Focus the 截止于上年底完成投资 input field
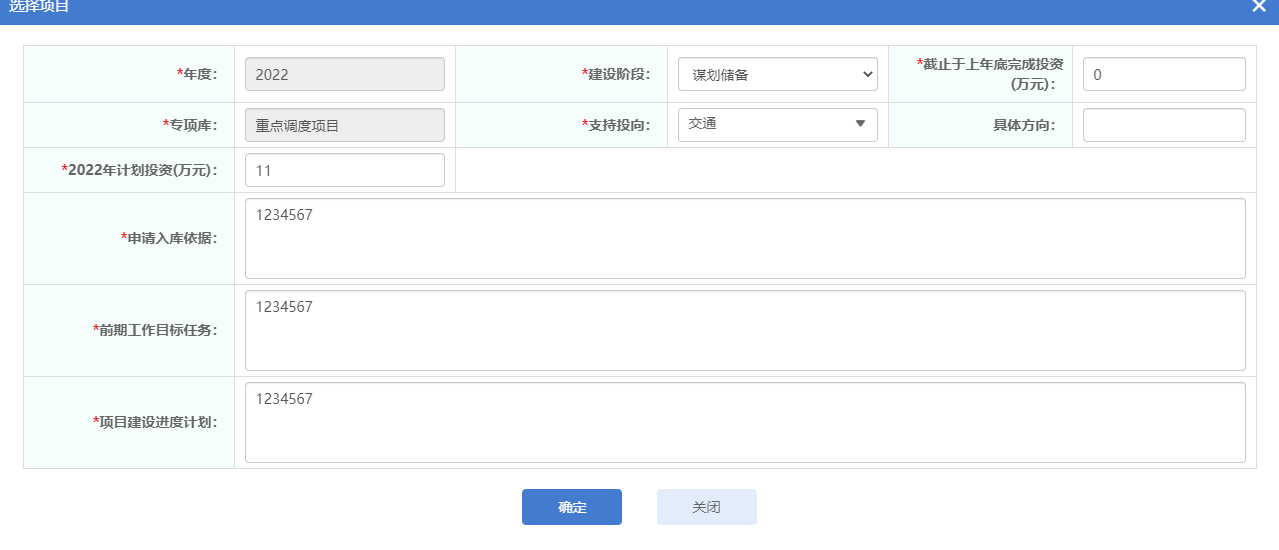Viewport: 1279px width, 550px height. coord(1163,74)
